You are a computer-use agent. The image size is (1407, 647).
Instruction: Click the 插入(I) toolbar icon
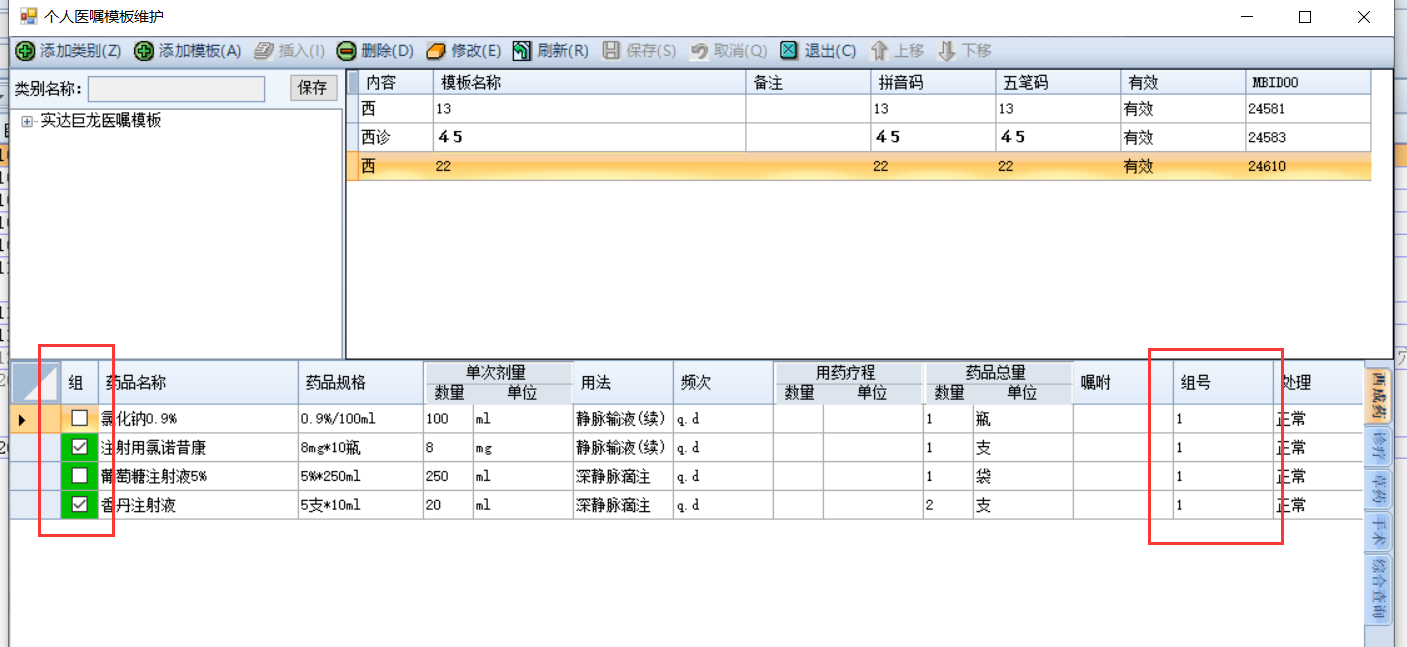click(264, 50)
